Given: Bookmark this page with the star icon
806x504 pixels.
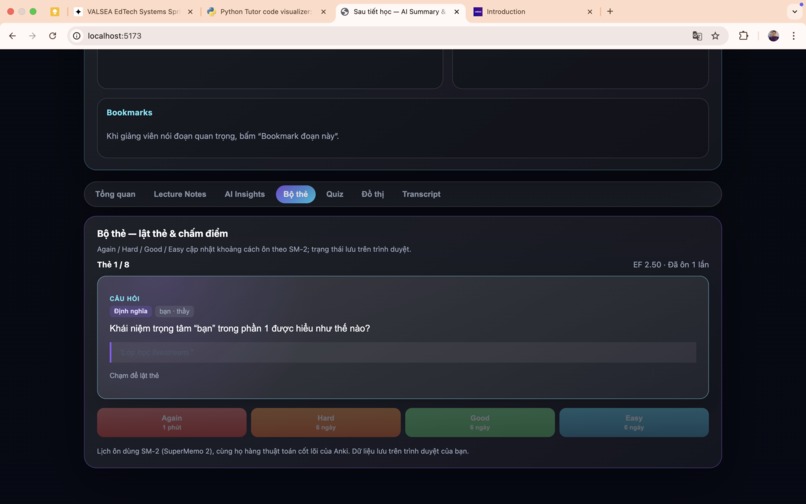Looking at the screenshot, I should (715, 35).
